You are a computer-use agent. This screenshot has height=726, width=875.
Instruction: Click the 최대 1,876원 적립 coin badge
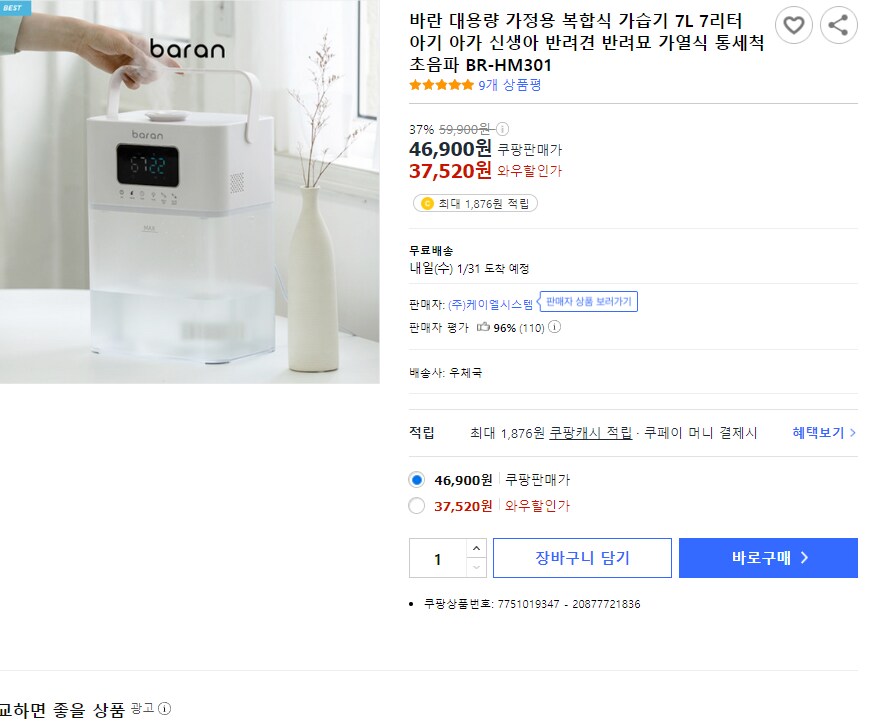tap(476, 202)
